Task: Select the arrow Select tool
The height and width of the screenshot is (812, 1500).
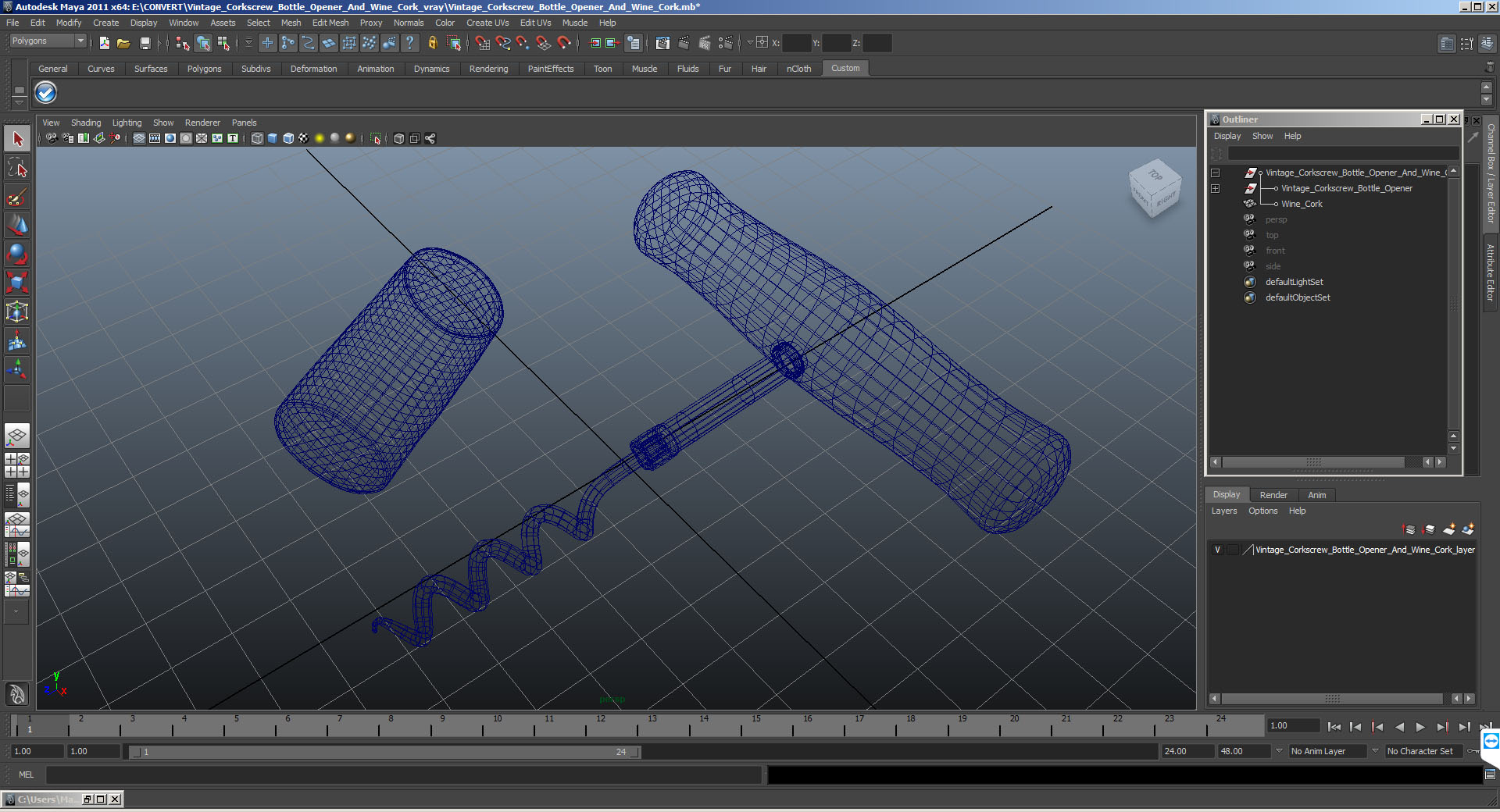Action: pyautogui.click(x=17, y=139)
